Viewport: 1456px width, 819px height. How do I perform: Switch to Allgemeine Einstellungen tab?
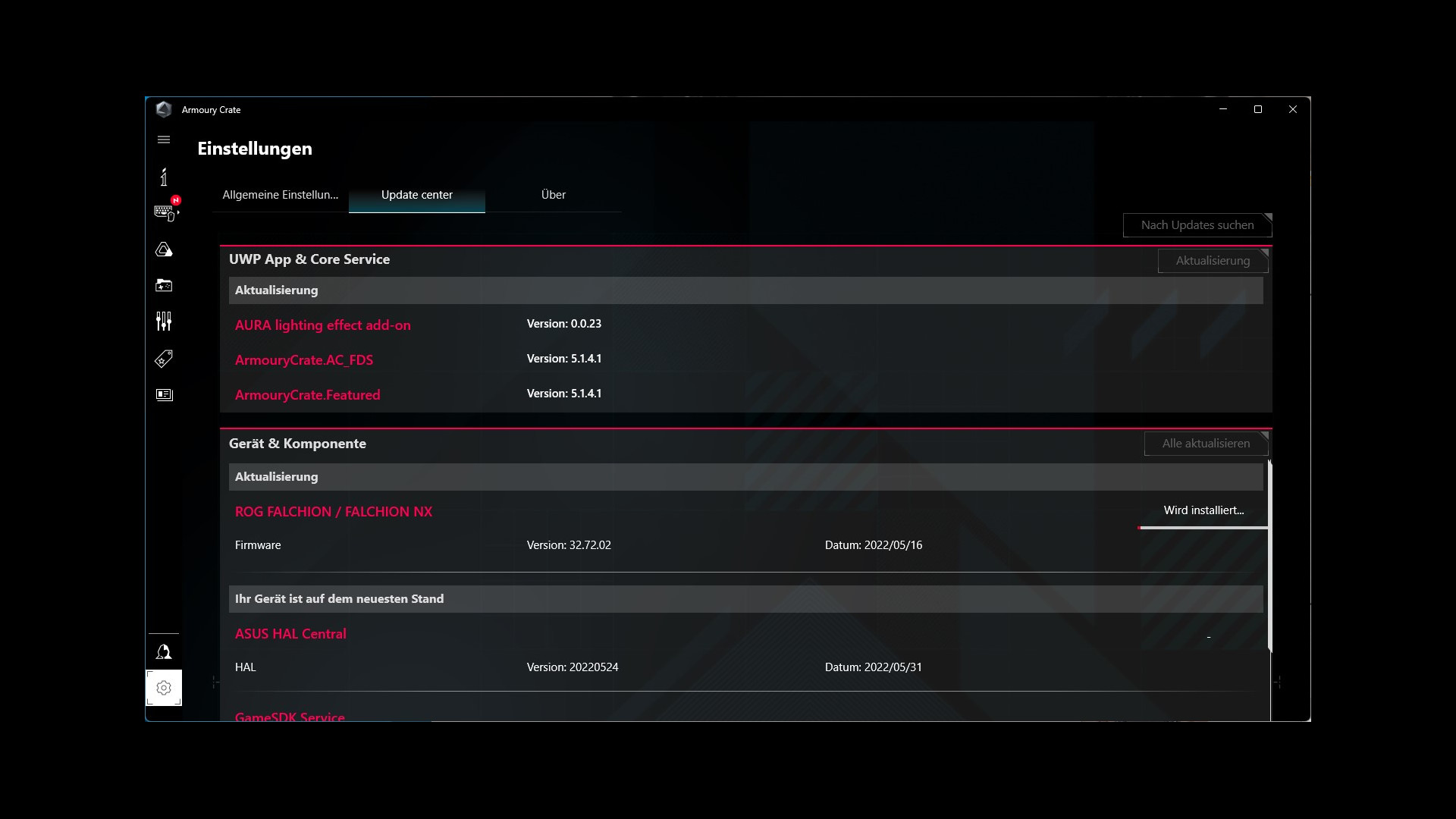pos(281,195)
